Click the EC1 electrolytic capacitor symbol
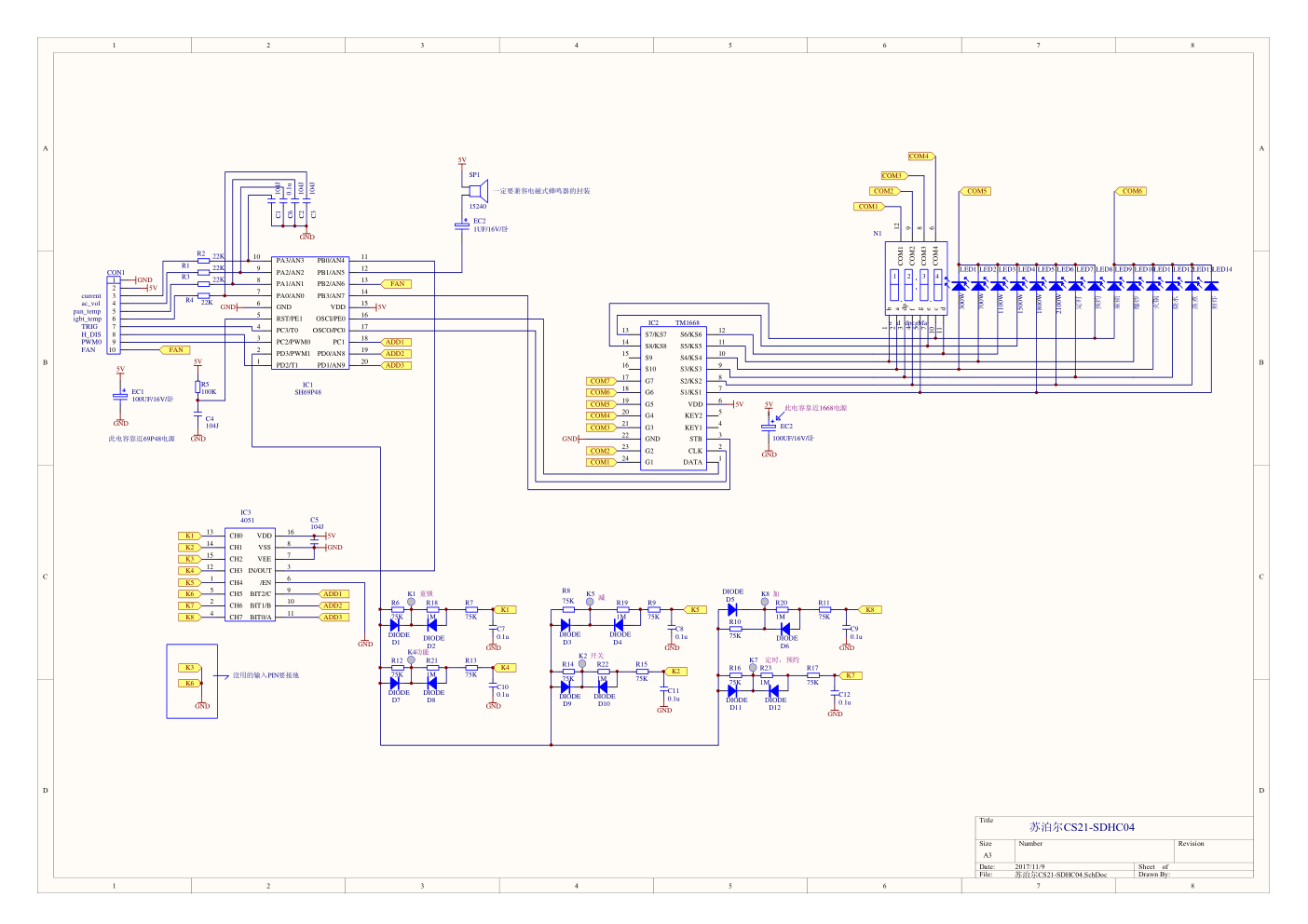This screenshot has height=924, width=1308. [120, 396]
